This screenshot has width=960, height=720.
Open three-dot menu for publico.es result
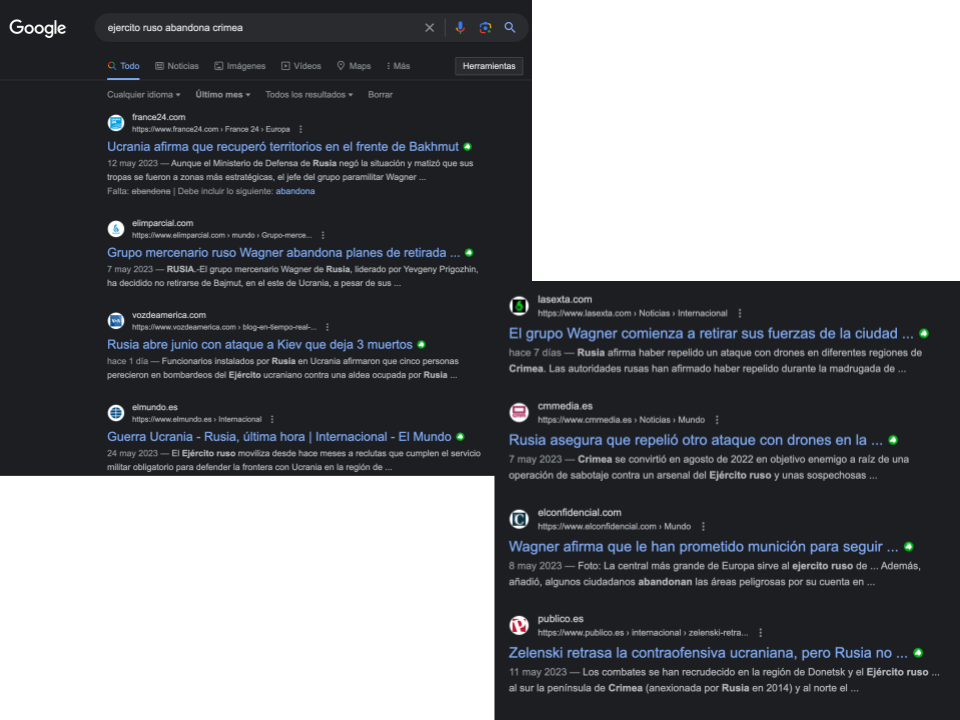(760, 633)
